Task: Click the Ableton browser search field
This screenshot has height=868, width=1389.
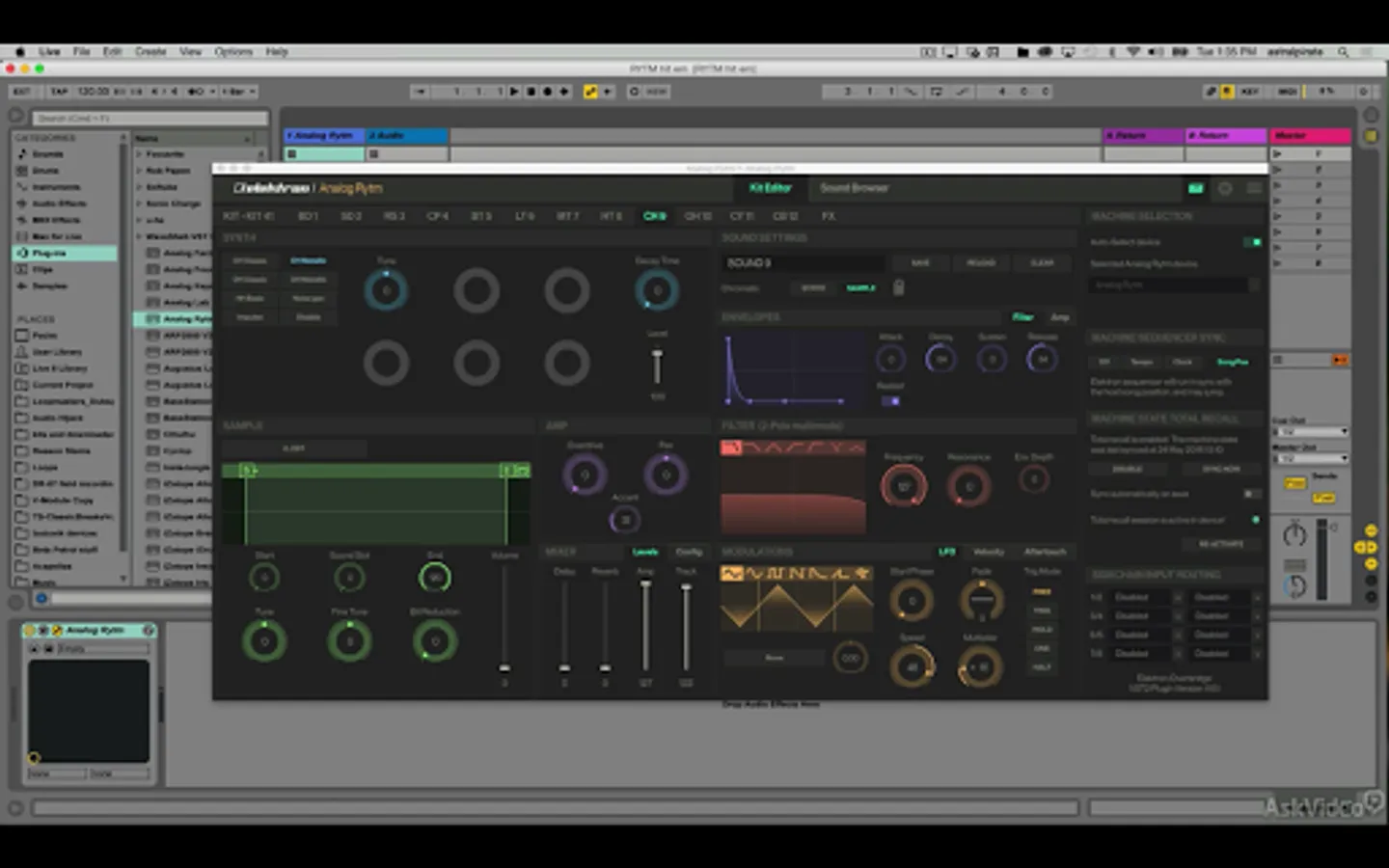Action: [150, 119]
